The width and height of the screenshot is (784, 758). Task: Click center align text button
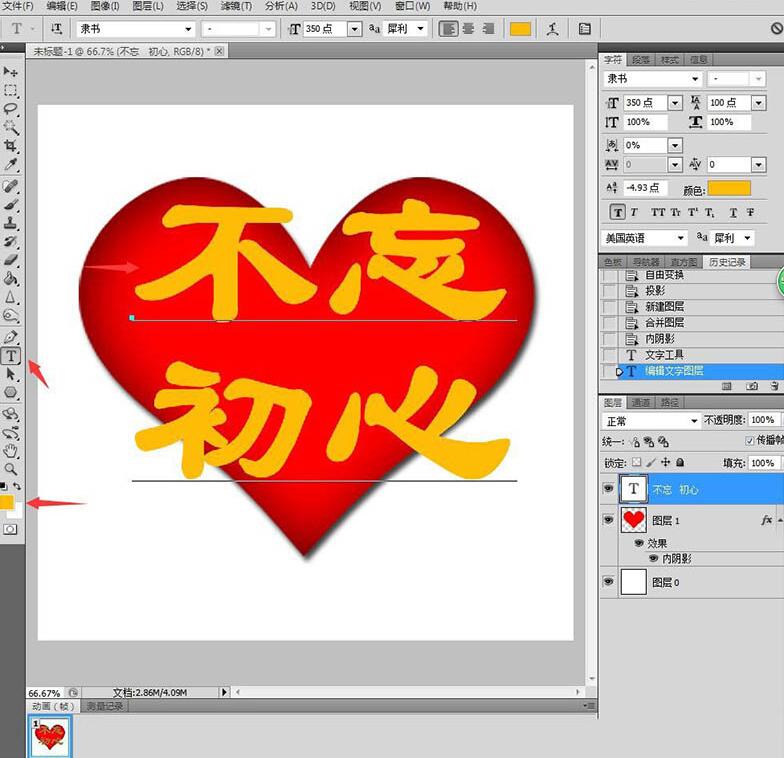[468, 29]
